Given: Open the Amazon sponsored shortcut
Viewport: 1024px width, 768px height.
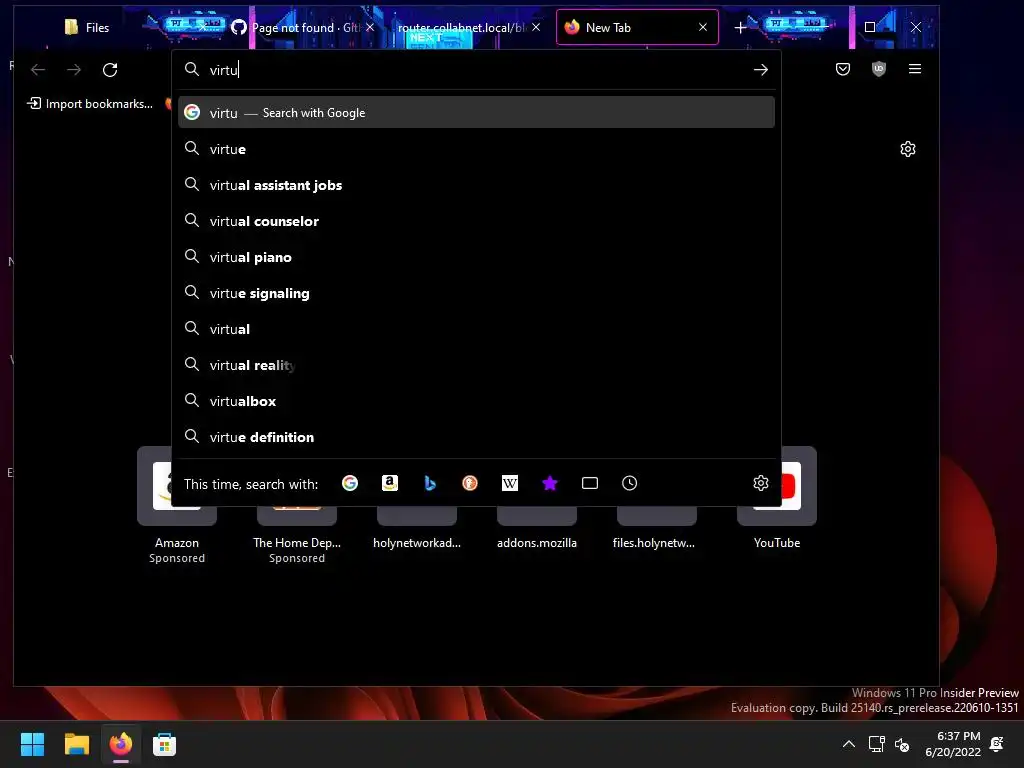Looking at the screenshot, I should click(x=176, y=506).
